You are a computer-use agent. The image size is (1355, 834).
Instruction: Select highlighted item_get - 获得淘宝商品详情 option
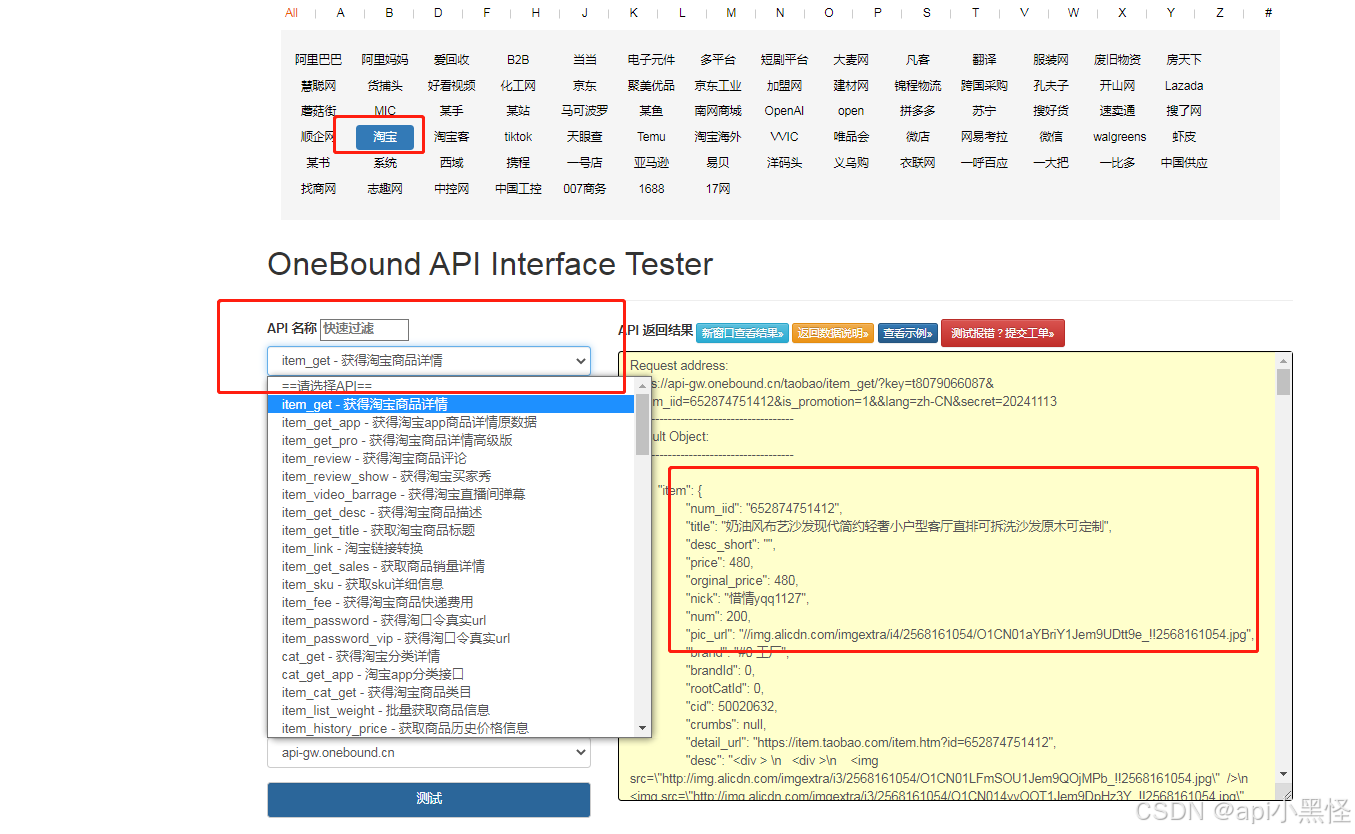coord(451,404)
